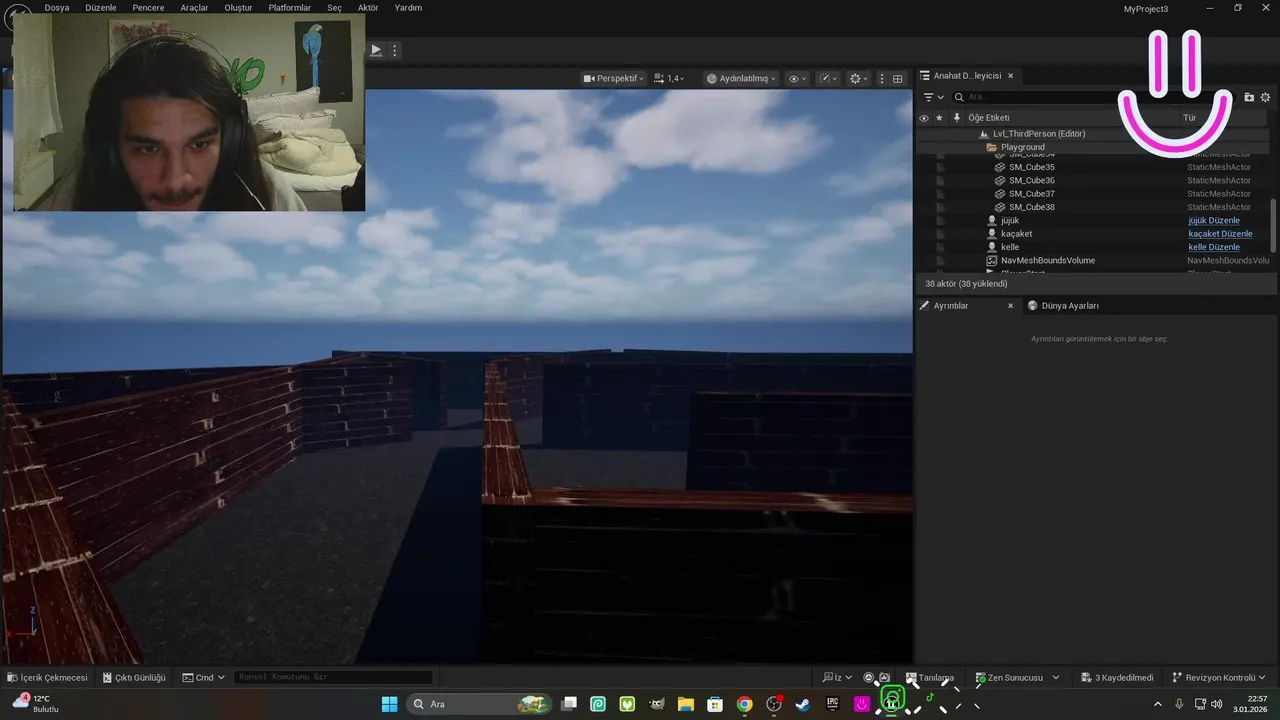Click the 3 Kaydedilmedi unsaved indicator

(1116, 677)
